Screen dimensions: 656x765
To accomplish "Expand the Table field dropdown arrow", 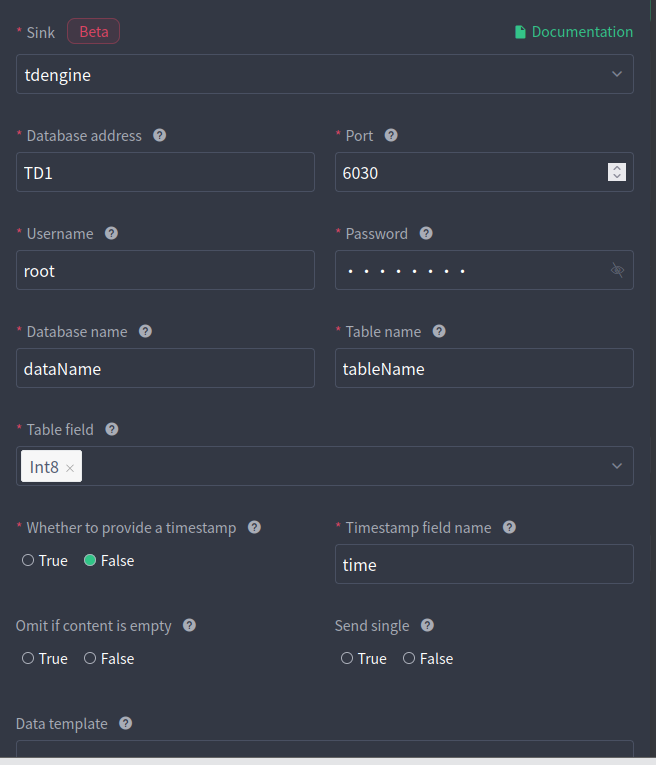I will (617, 466).
